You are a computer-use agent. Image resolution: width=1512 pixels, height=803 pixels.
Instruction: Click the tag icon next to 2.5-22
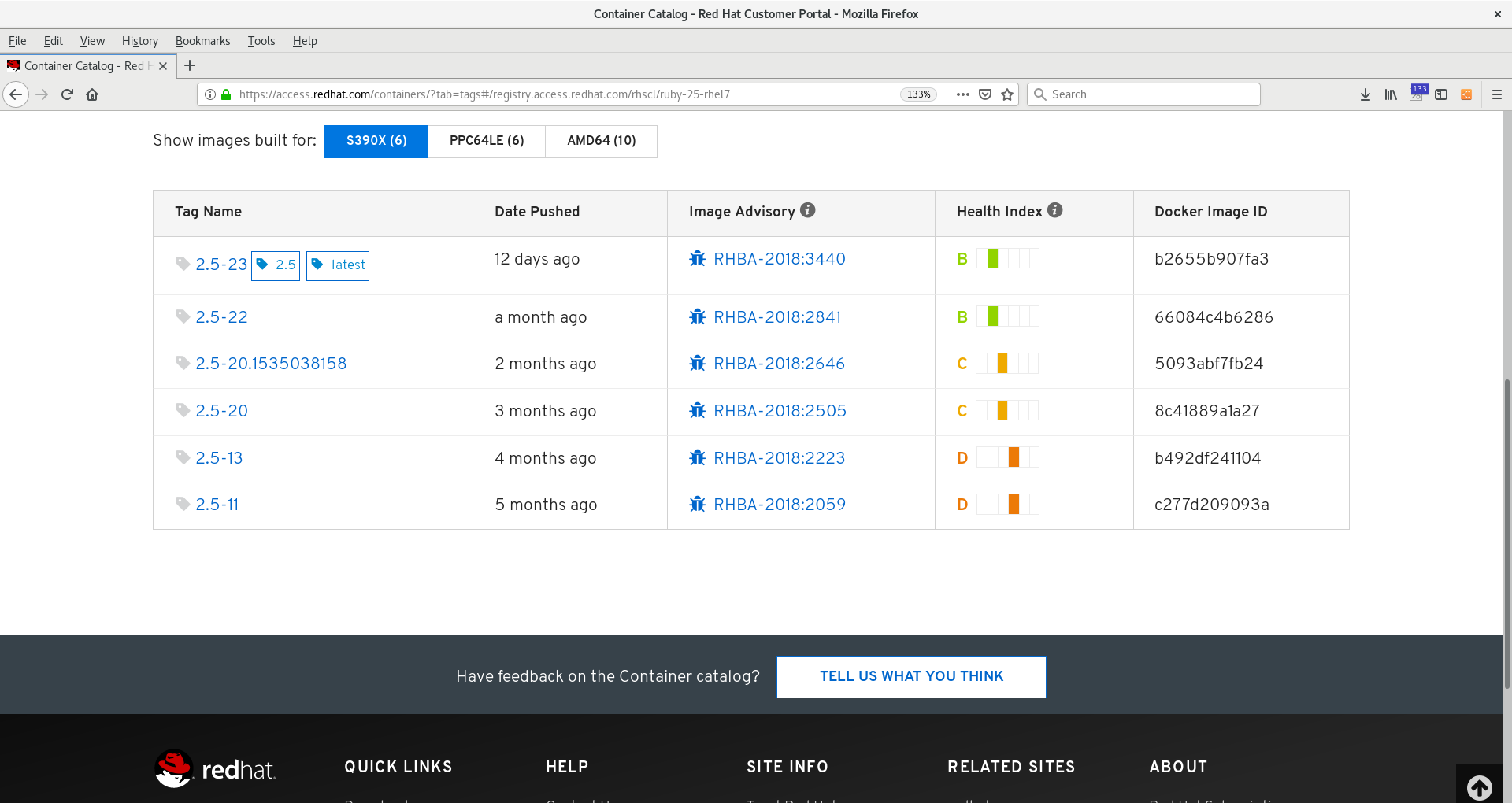183,316
